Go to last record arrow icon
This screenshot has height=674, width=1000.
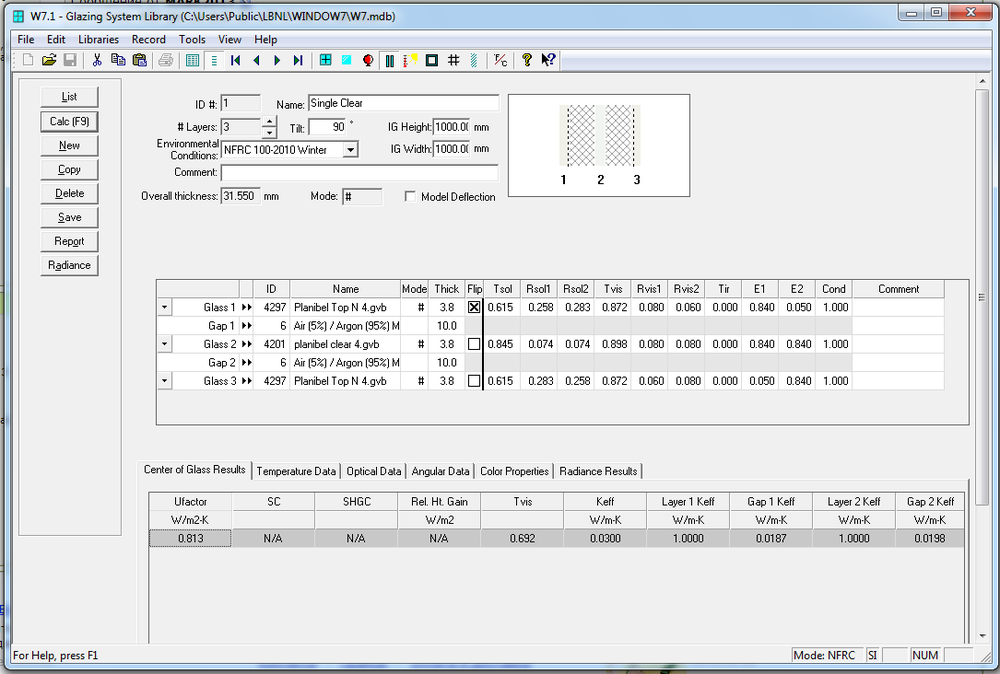298,60
